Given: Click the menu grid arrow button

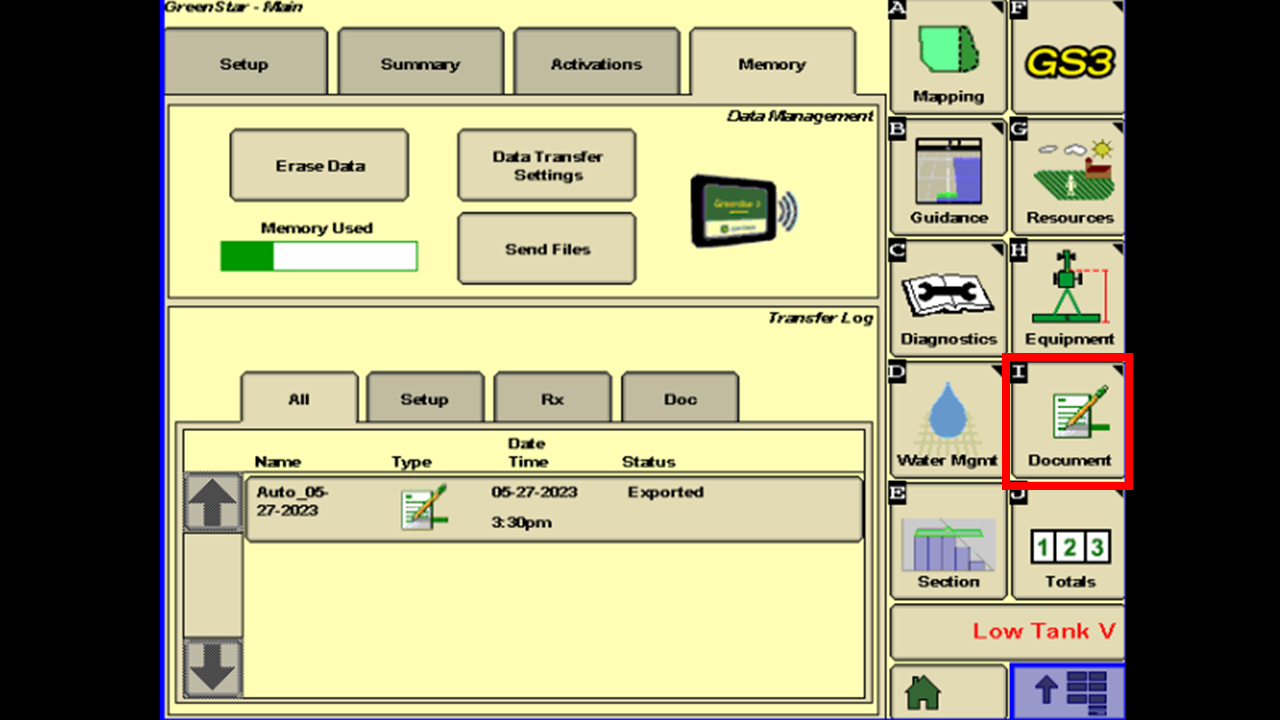Looking at the screenshot, I should coord(1068,691).
